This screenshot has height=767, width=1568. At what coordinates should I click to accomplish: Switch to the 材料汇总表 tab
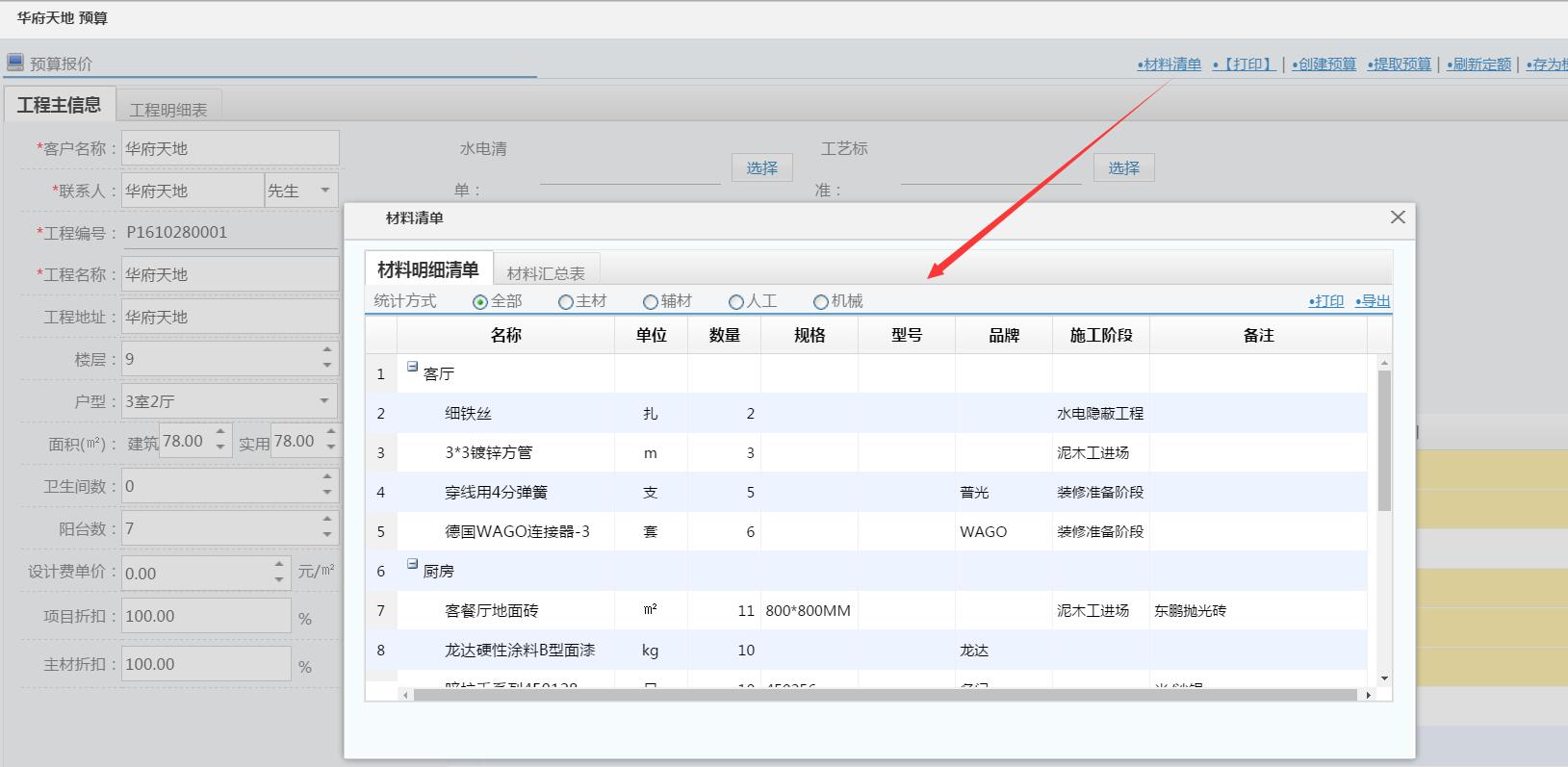click(x=546, y=273)
